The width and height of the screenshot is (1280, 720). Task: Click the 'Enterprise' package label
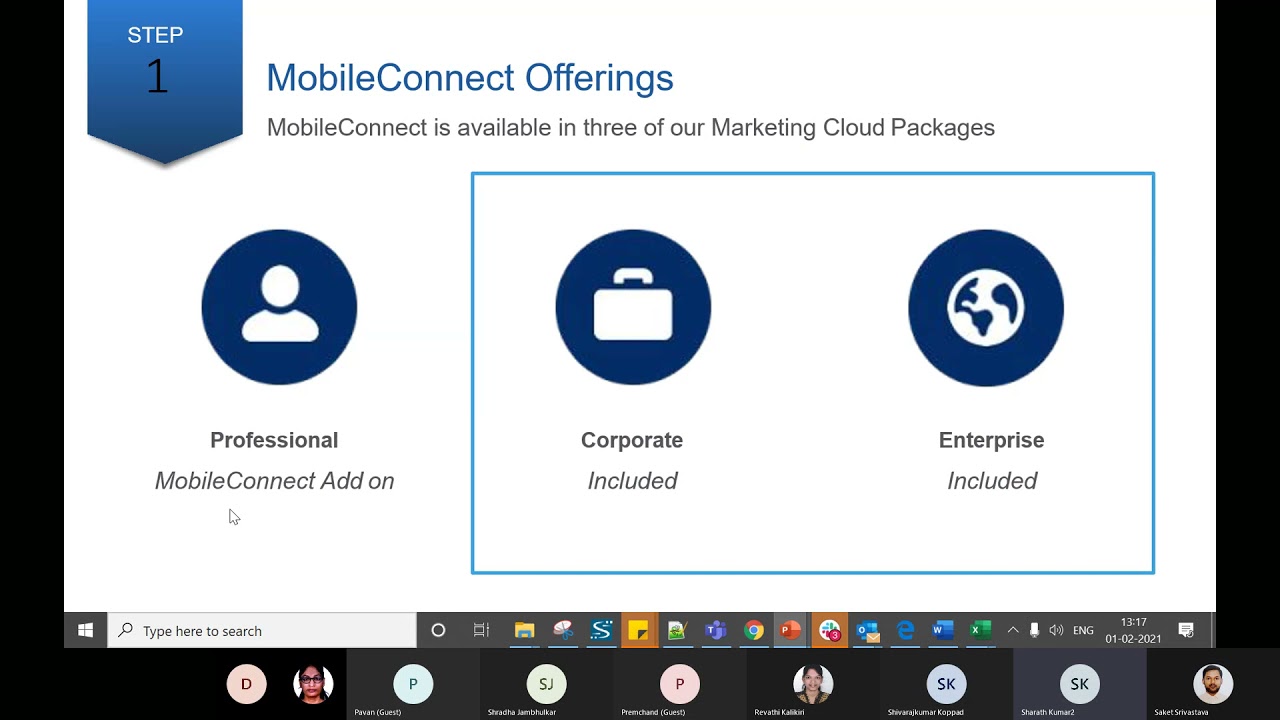pyautogui.click(x=991, y=440)
